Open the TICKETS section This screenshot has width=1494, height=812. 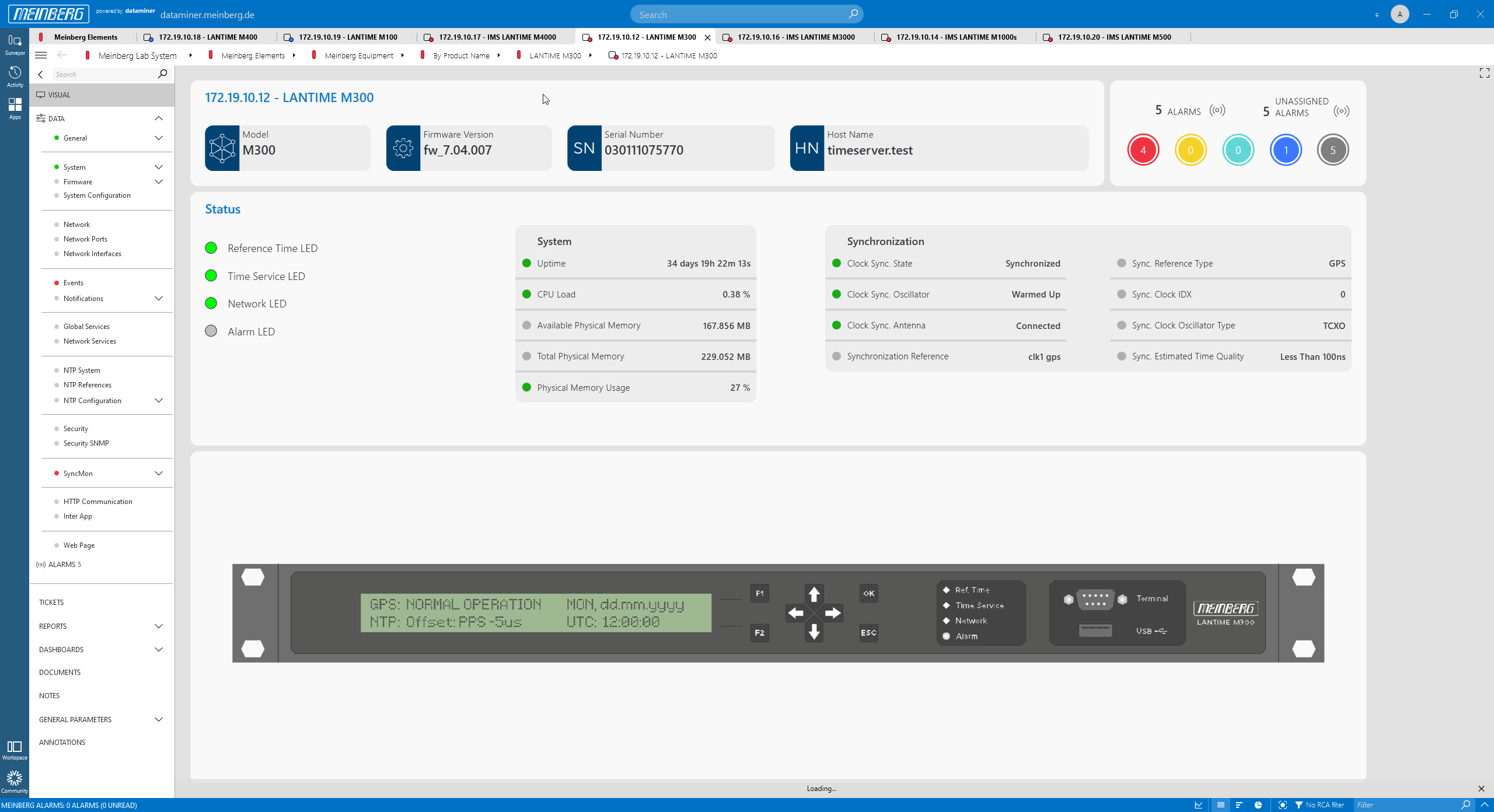(51, 603)
